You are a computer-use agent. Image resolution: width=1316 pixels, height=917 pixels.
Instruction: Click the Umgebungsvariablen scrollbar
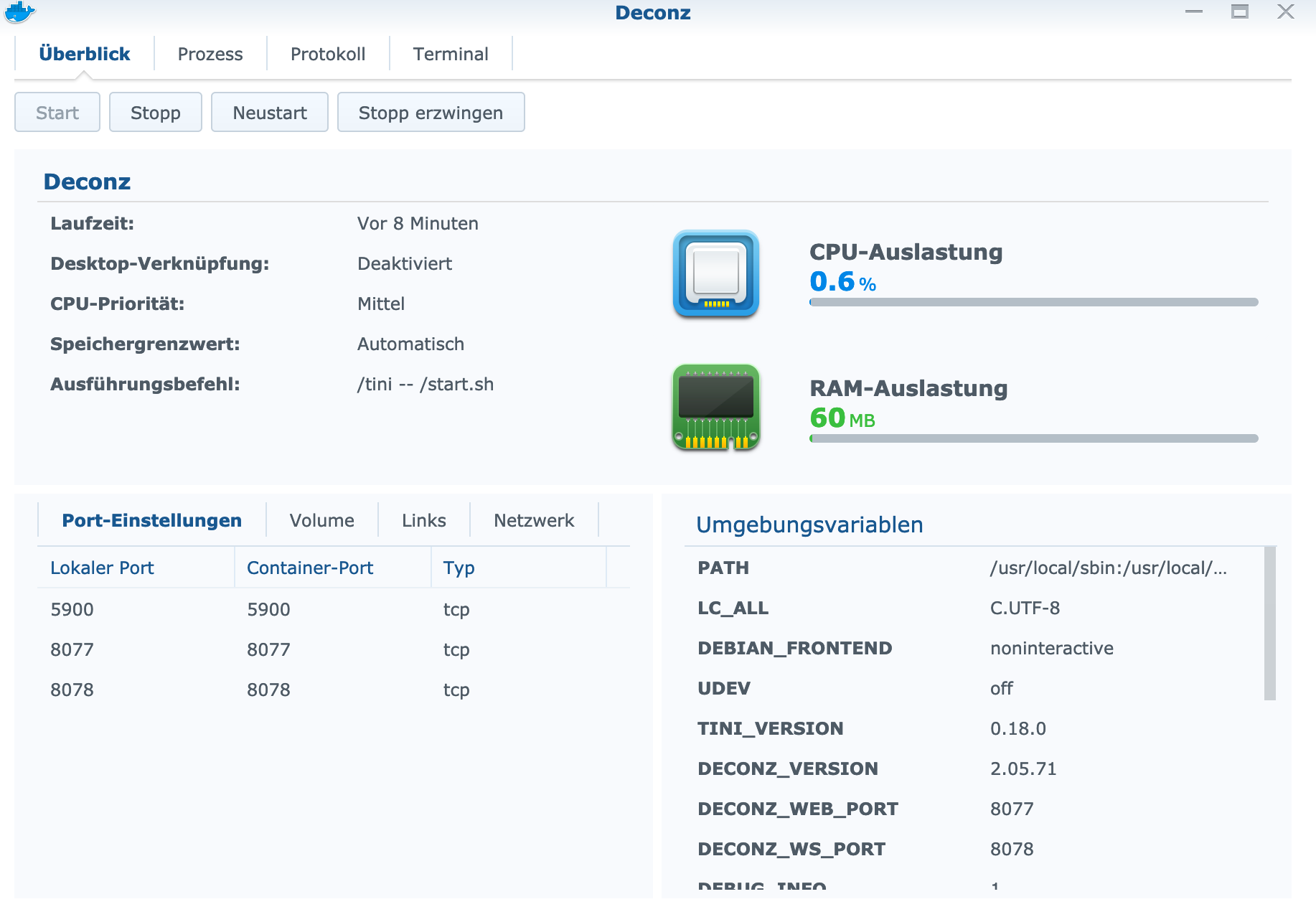[1270, 623]
